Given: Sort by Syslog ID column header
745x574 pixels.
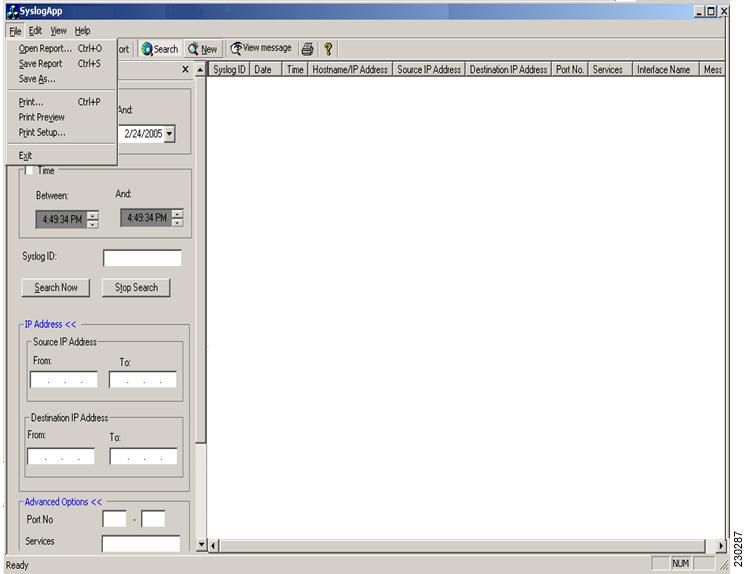Looking at the screenshot, I should pyautogui.click(x=229, y=69).
